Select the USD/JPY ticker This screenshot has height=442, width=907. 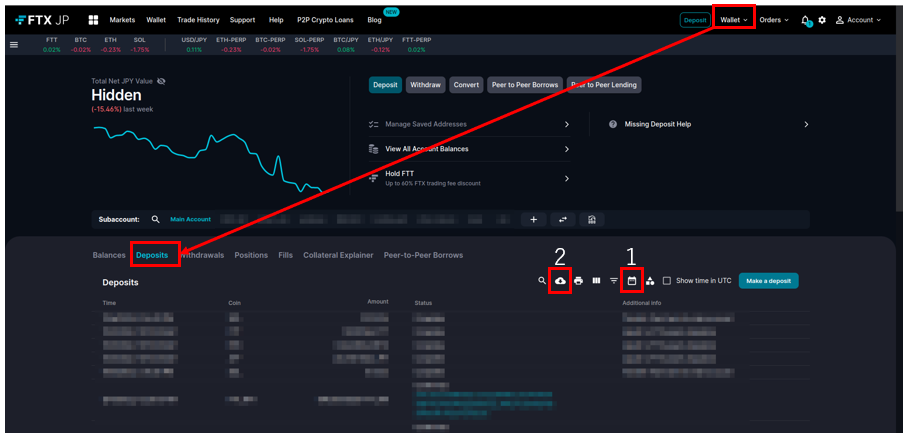point(194,45)
